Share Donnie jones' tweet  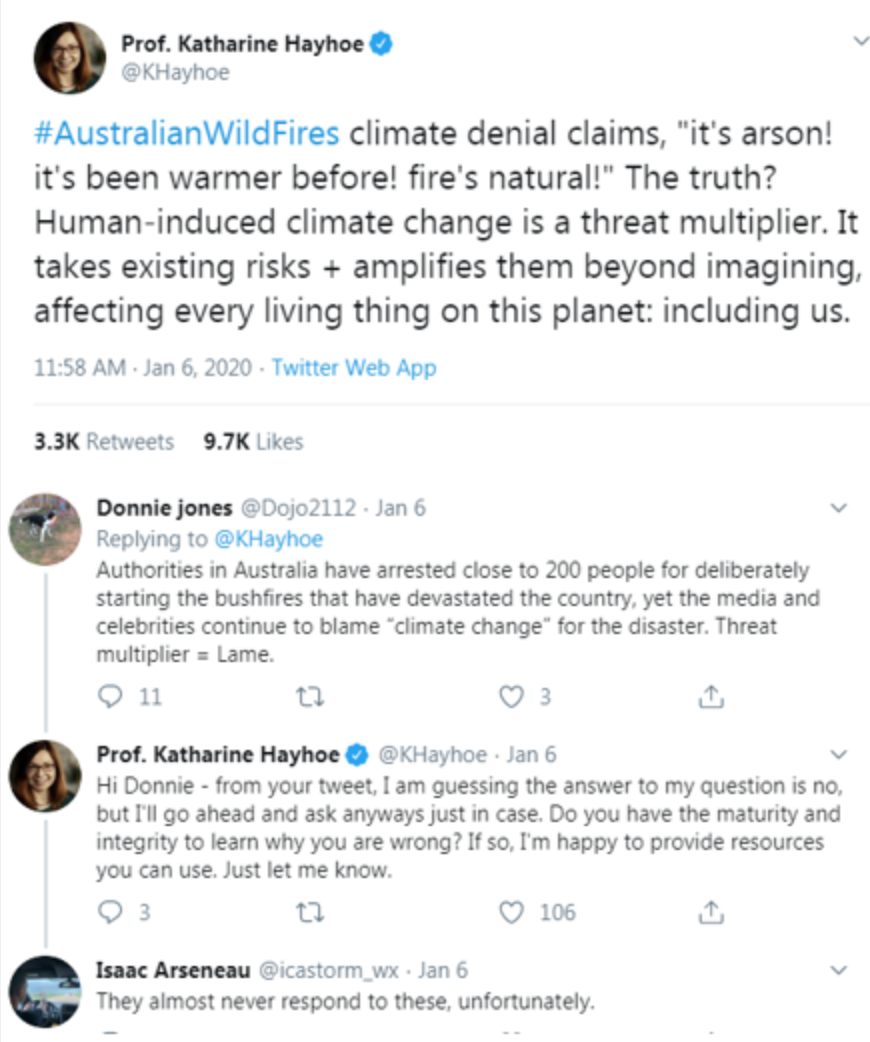[x=713, y=697]
